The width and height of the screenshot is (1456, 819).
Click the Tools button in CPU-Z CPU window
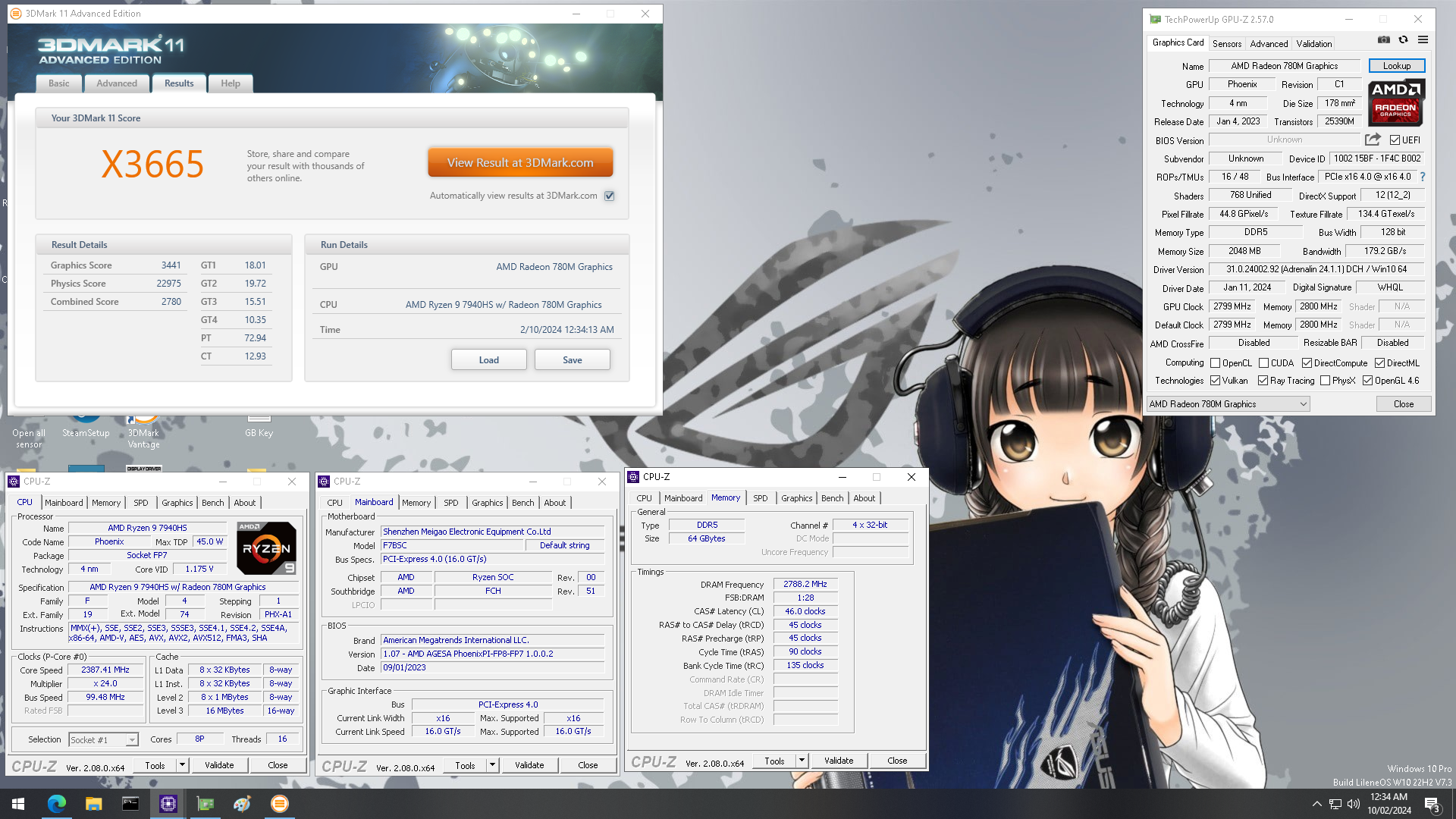155,765
